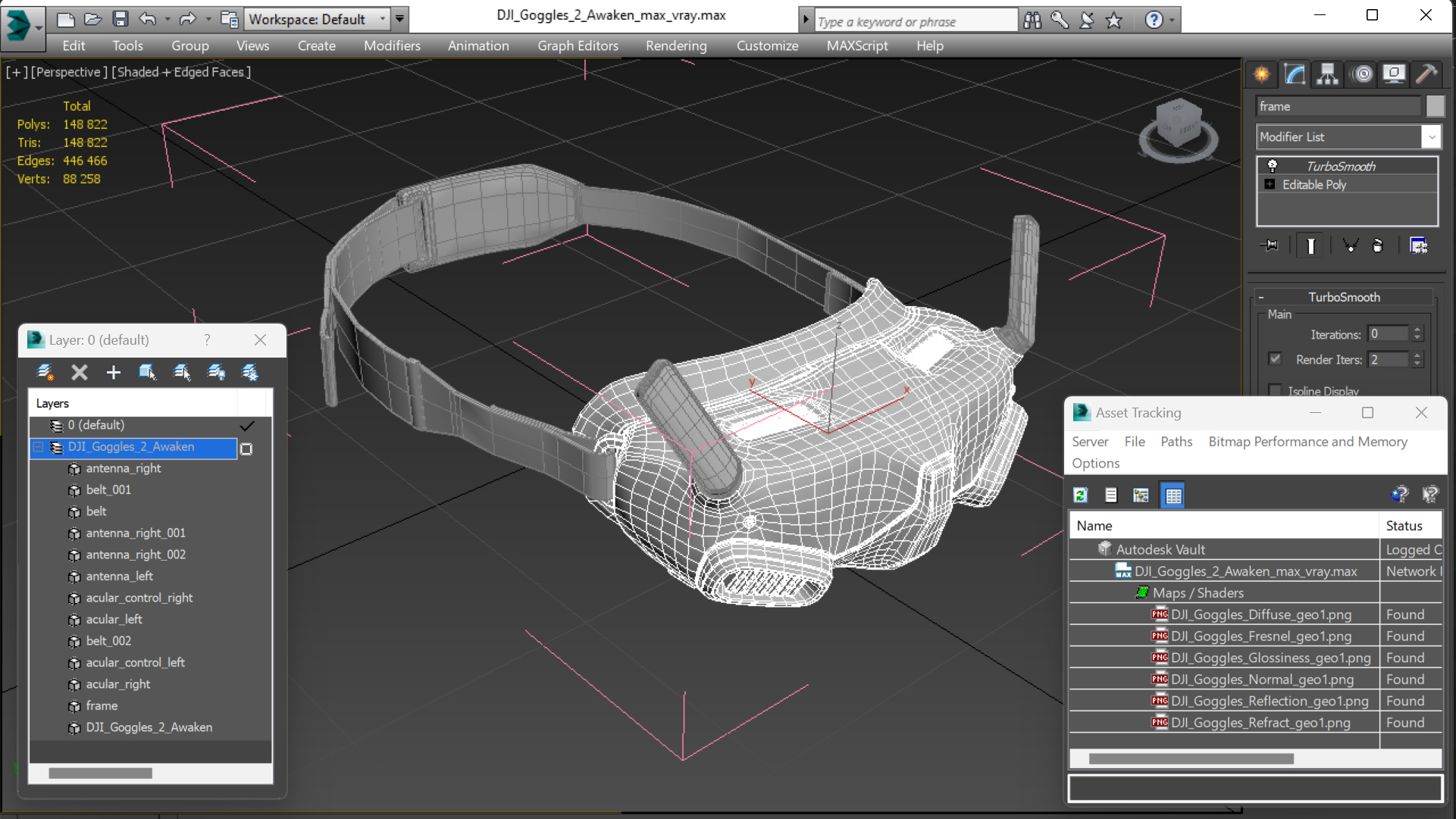Click the object color swatch beside frame name
The width and height of the screenshot is (1456, 819).
(1435, 106)
